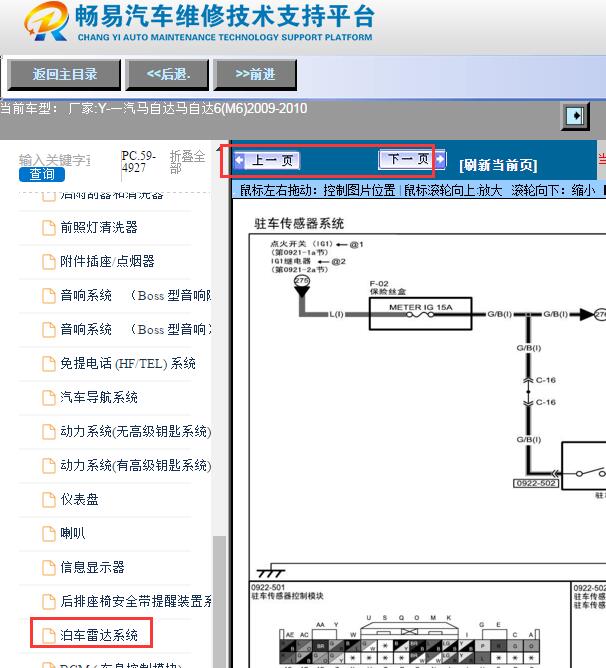Open 动力系统(有高级钥匙系统) entry
Screen dimensions: 606x668
coord(136,465)
